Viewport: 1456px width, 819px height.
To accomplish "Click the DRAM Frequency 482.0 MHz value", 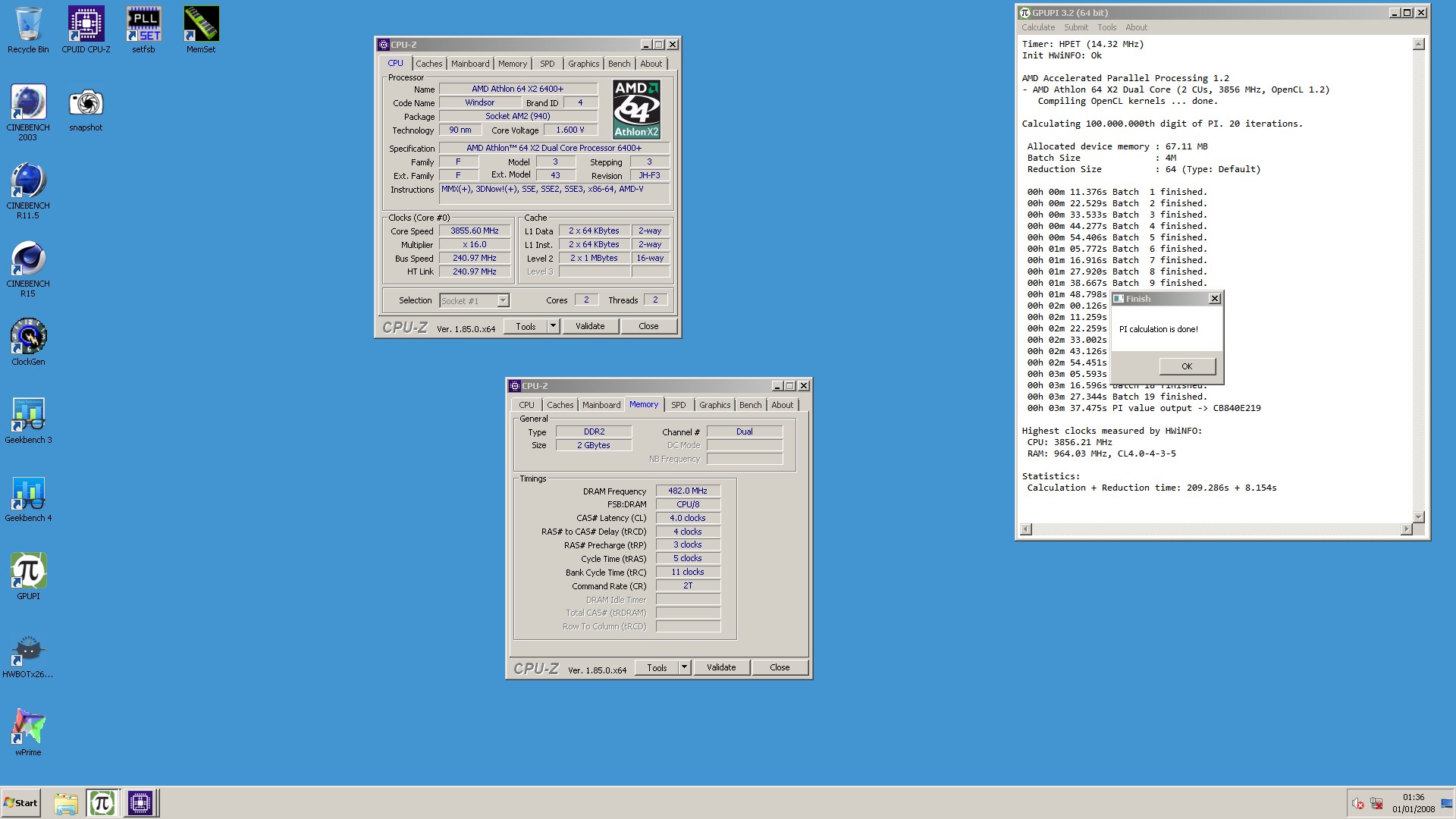I will pos(688,491).
